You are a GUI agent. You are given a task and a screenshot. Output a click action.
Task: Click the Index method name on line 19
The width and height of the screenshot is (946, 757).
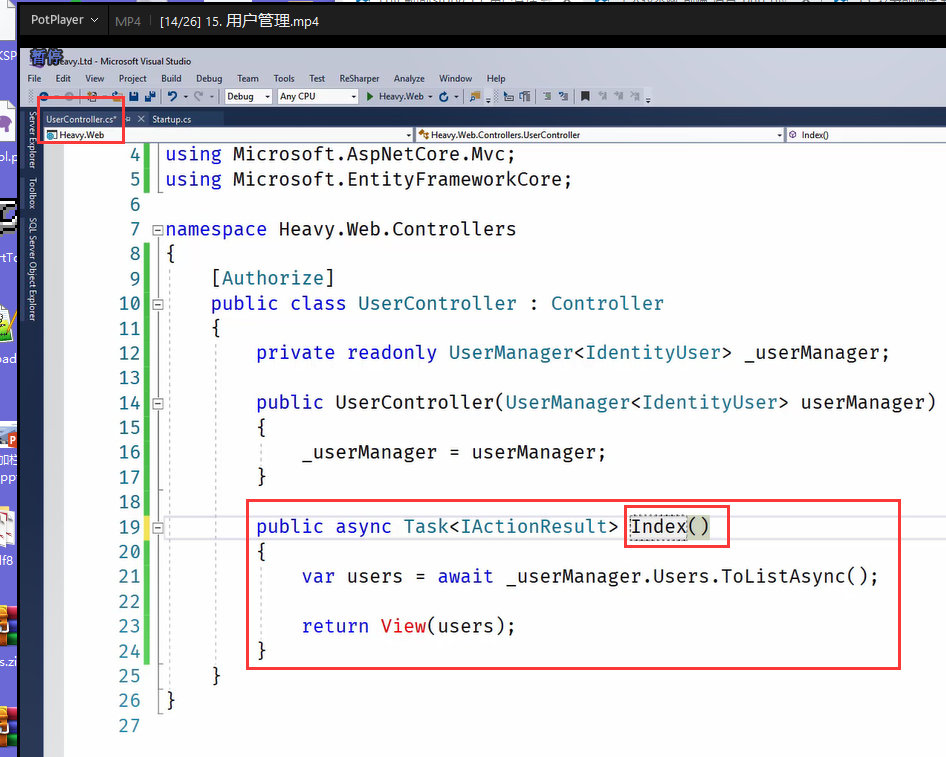point(658,527)
